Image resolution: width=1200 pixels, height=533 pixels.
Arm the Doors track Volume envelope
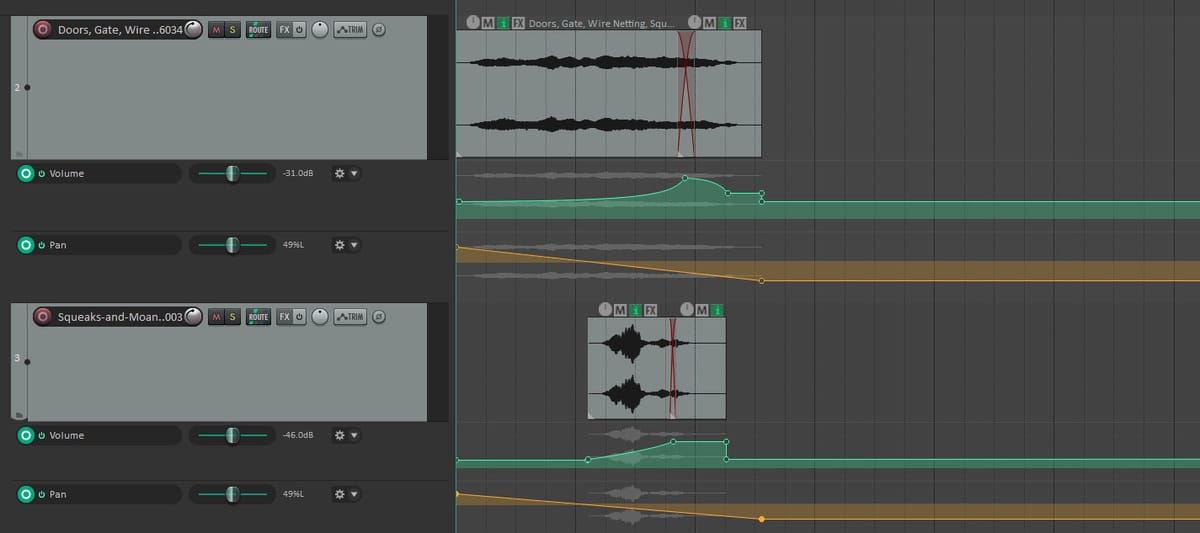tap(26, 173)
